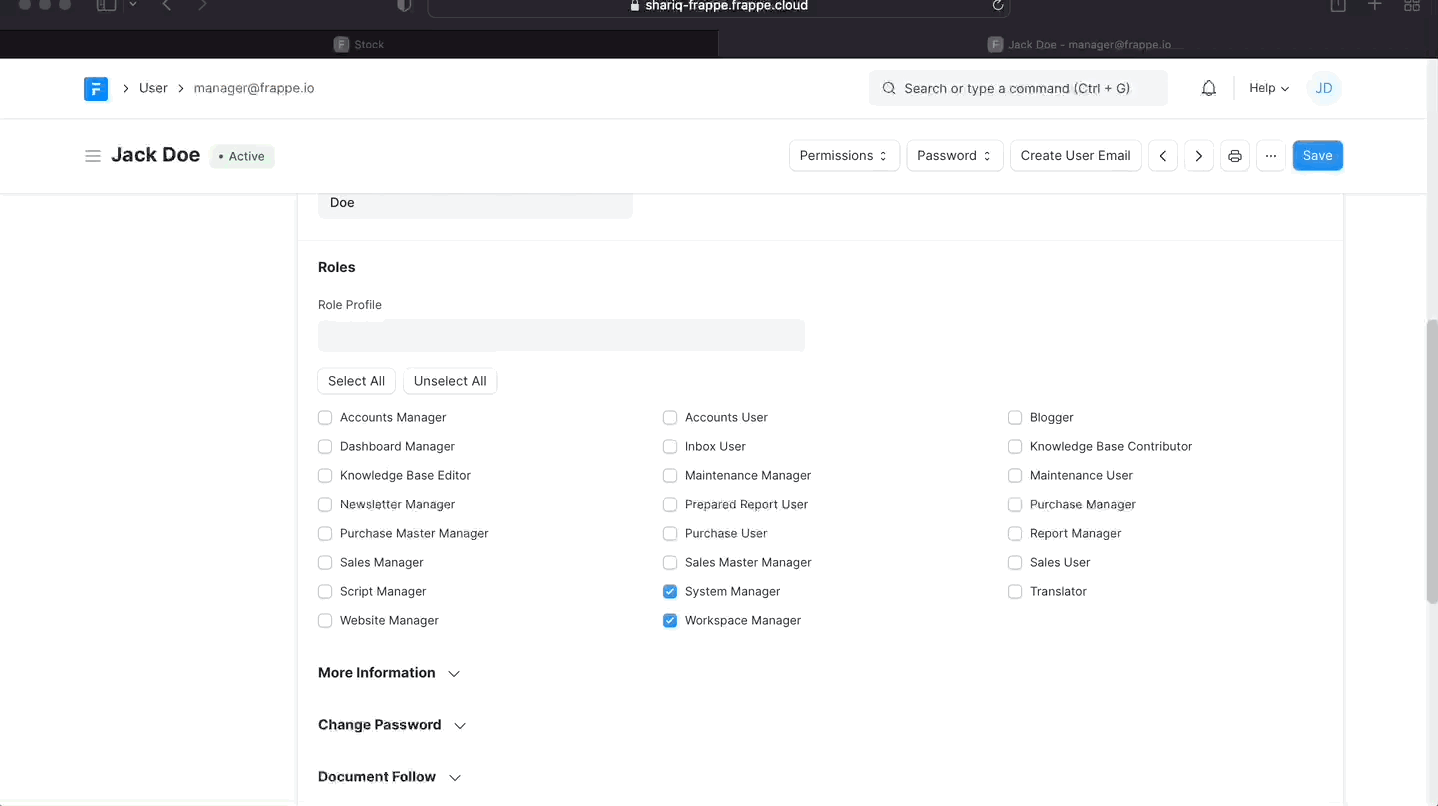Open the notifications bell icon
Image resolution: width=1438 pixels, height=806 pixels.
[1209, 89]
